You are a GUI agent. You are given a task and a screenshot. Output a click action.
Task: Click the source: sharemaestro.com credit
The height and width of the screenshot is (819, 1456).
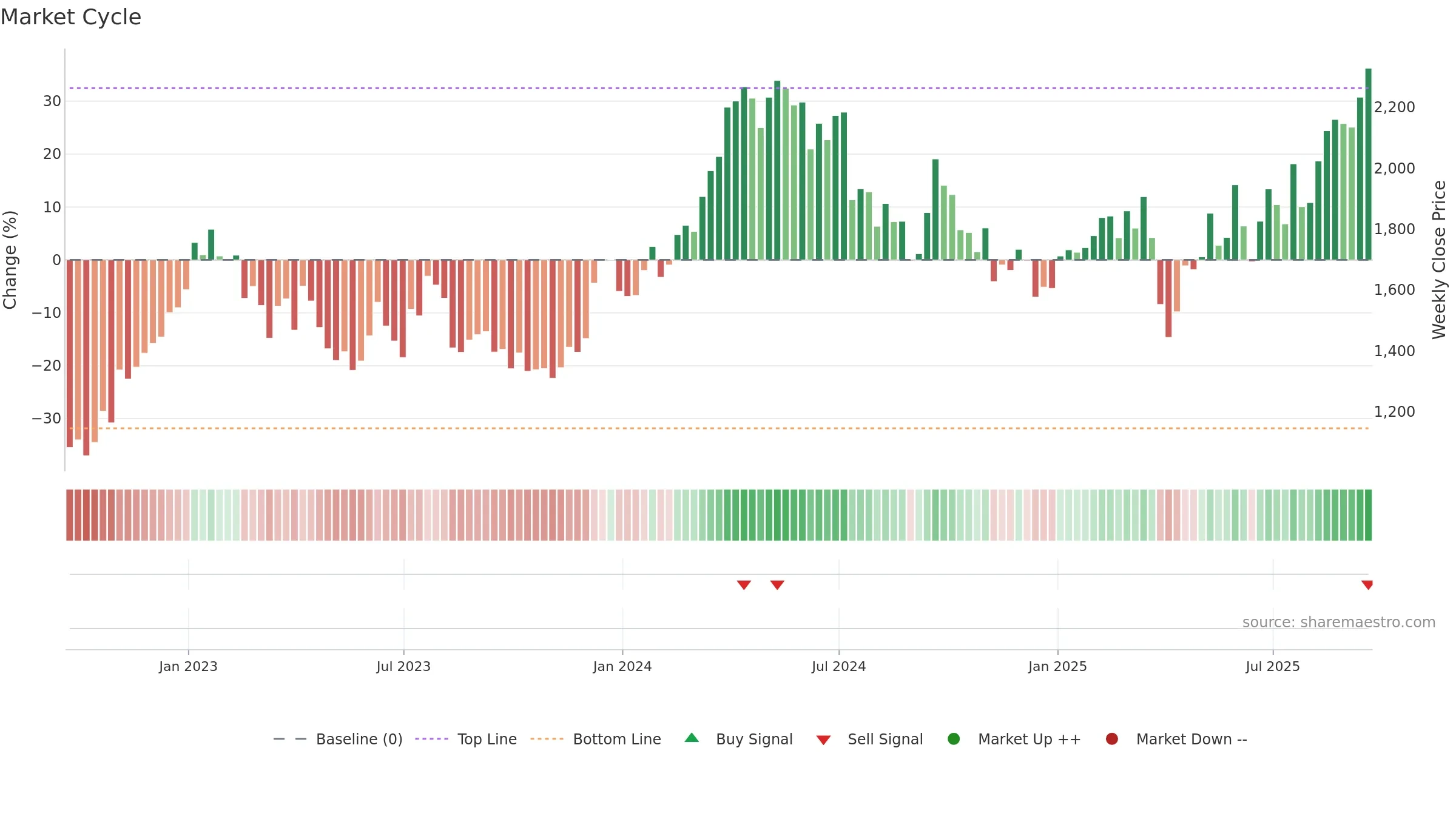(1339, 622)
